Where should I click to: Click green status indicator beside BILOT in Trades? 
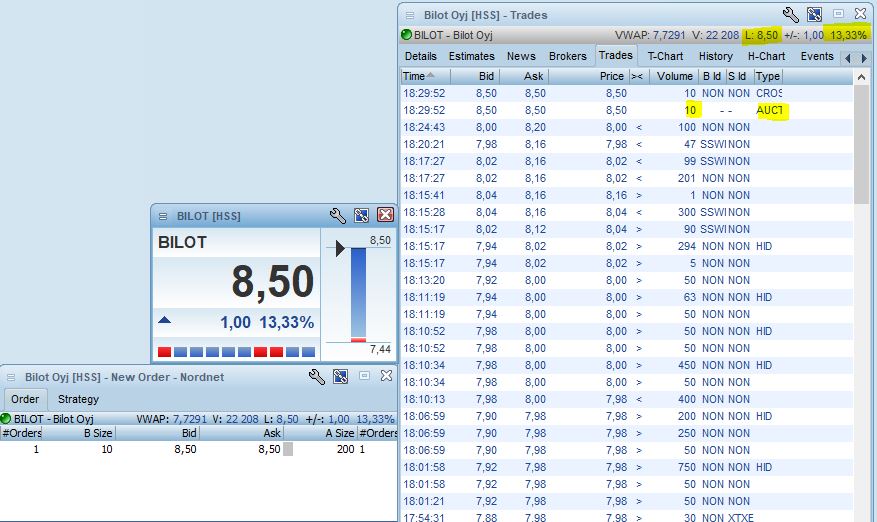pyautogui.click(x=407, y=35)
